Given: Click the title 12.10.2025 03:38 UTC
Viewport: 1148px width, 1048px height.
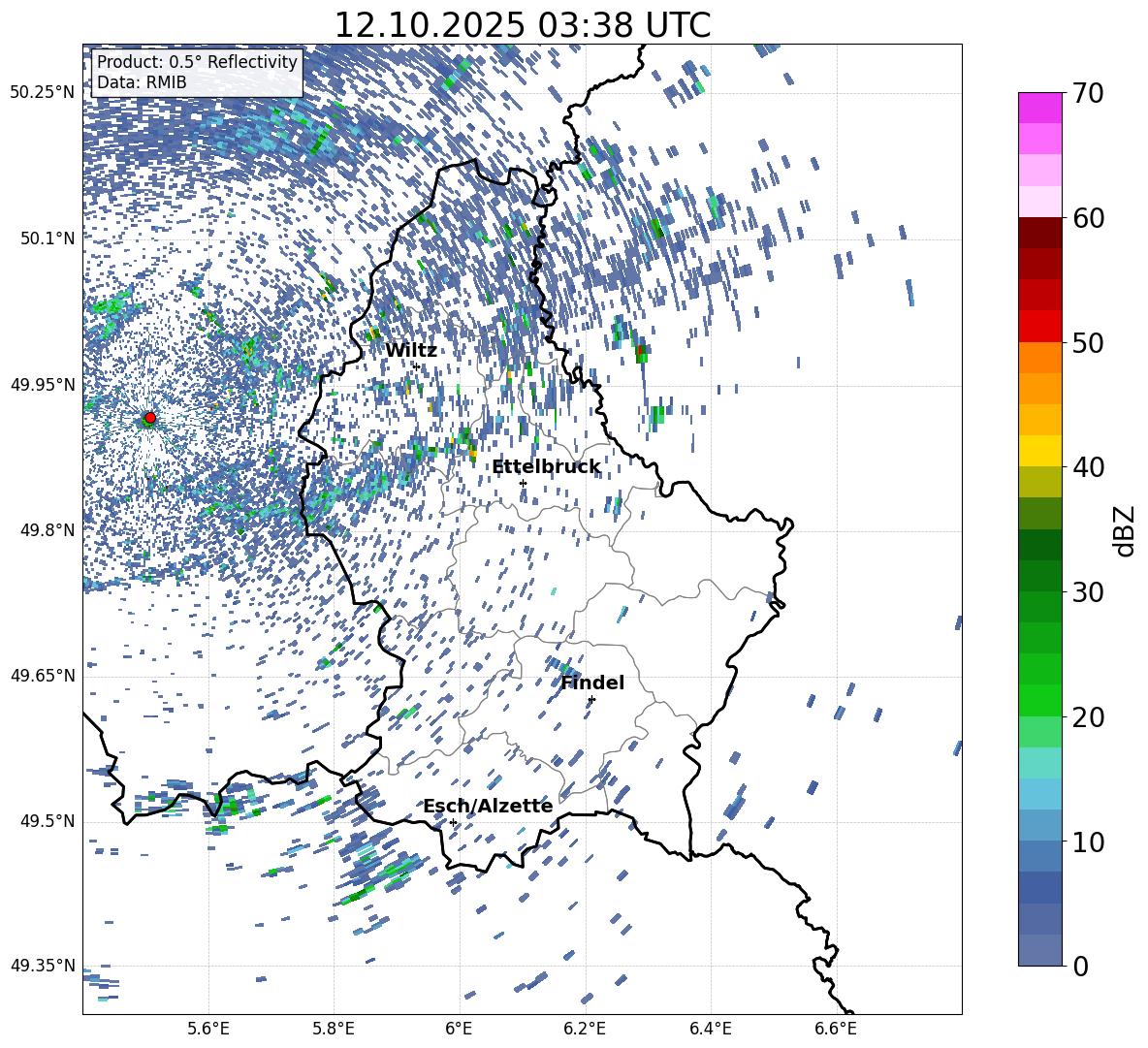Looking at the screenshot, I should pyautogui.click(x=522, y=25).
